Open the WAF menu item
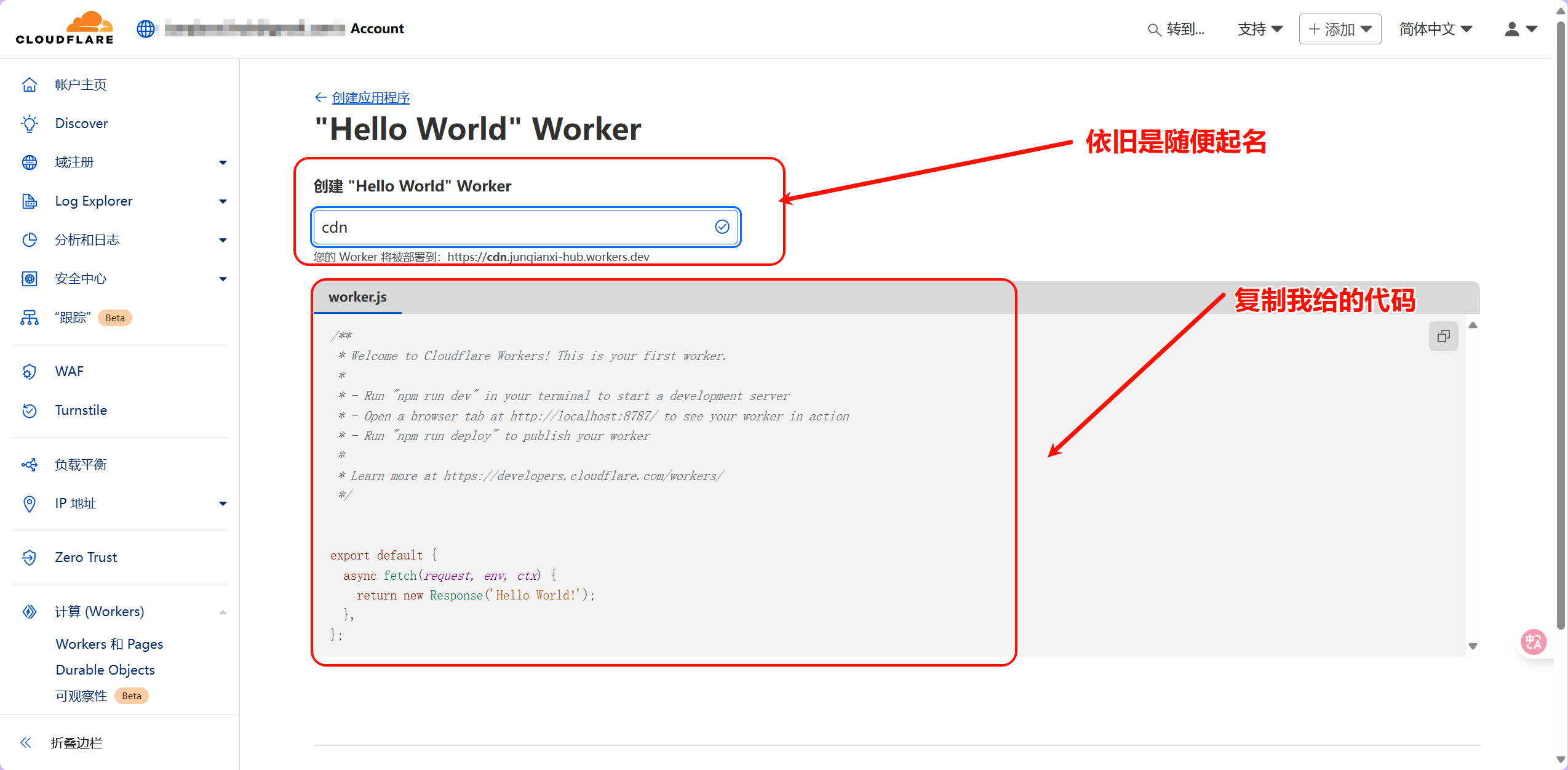The width and height of the screenshot is (1568, 770). coord(69,372)
